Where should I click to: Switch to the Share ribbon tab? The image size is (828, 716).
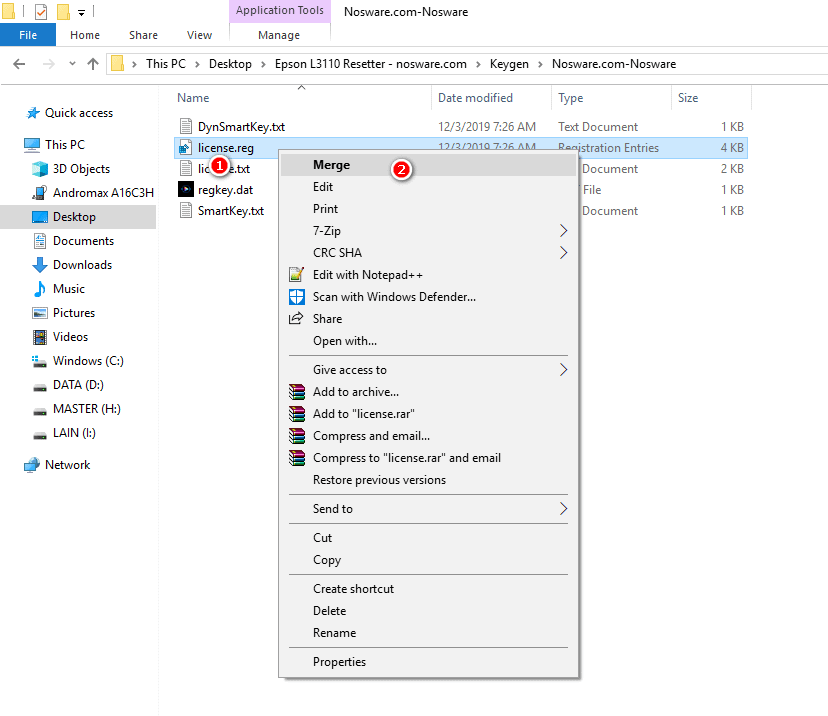click(x=143, y=35)
